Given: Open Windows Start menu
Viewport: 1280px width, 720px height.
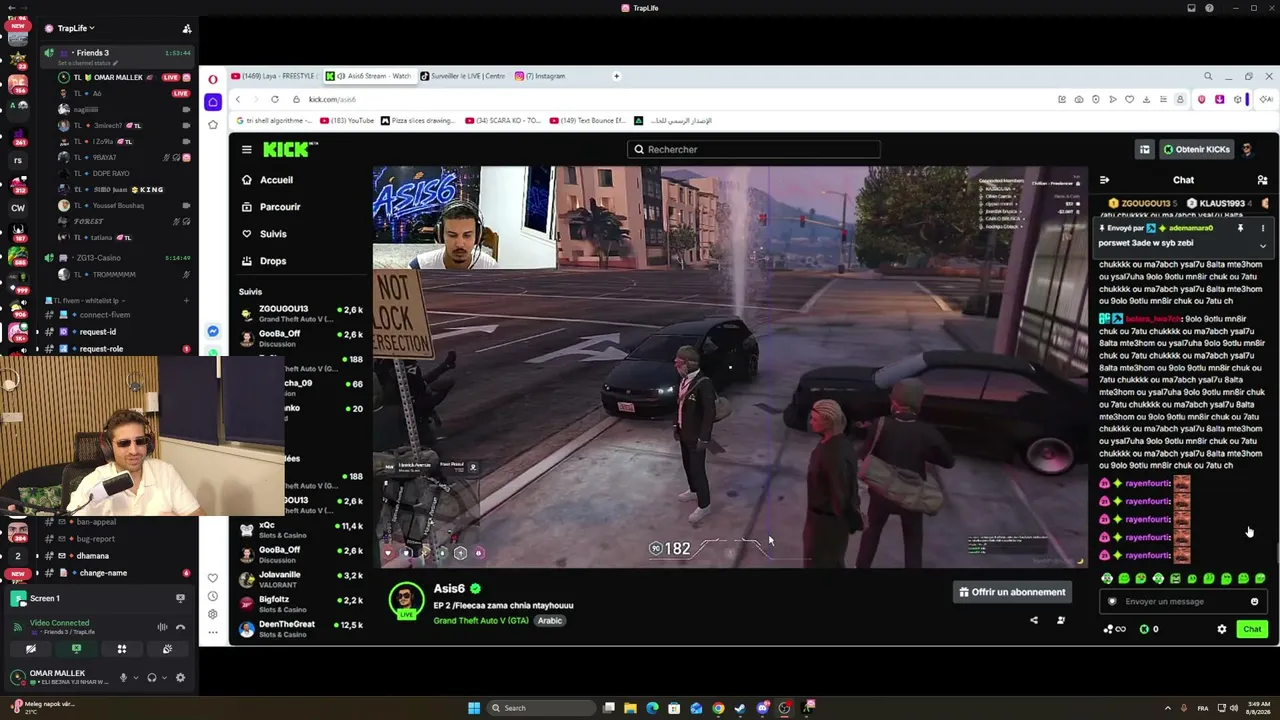Looking at the screenshot, I should pos(474,708).
